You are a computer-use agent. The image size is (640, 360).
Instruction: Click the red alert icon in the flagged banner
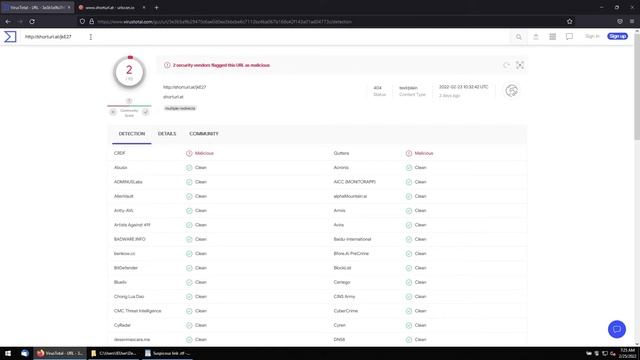click(x=167, y=65)
